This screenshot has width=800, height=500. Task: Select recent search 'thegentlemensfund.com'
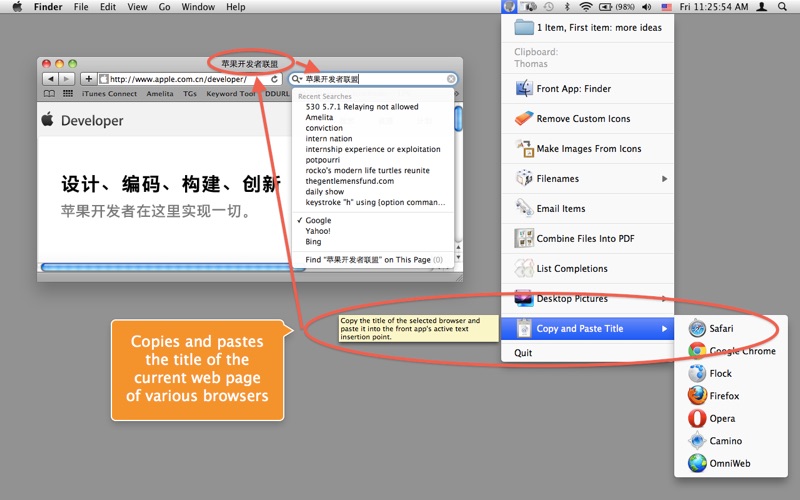click(349, 181)
